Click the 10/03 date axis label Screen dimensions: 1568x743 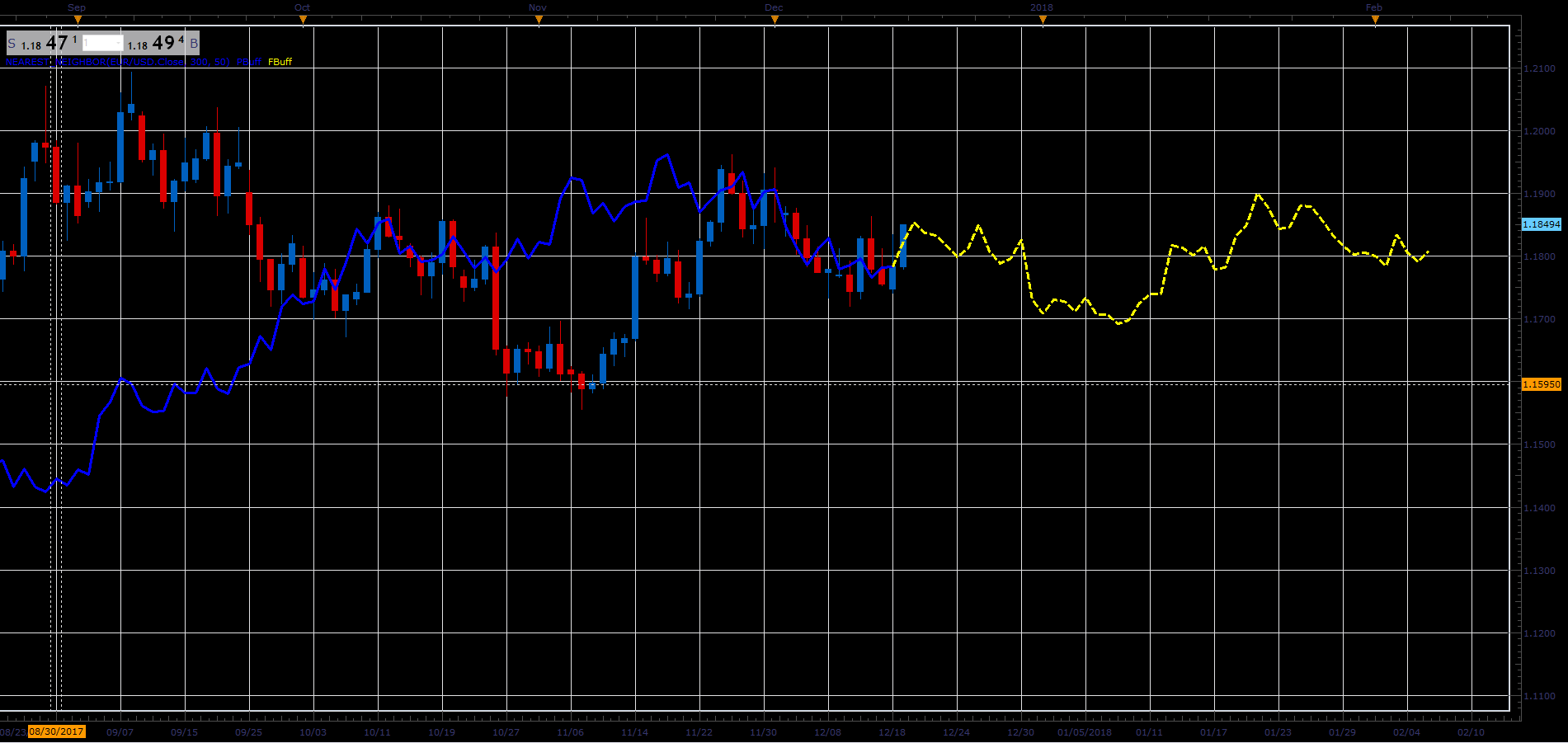[313, 732]
